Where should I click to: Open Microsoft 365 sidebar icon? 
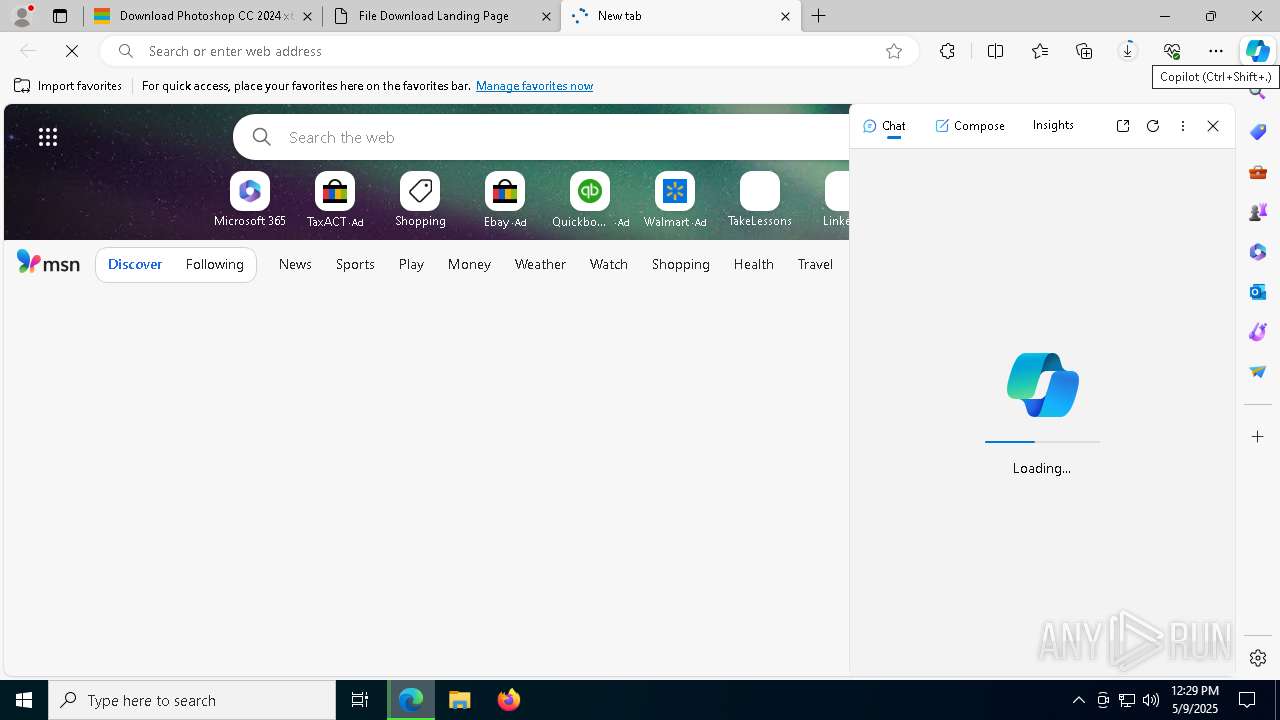tap(1258, 252)
